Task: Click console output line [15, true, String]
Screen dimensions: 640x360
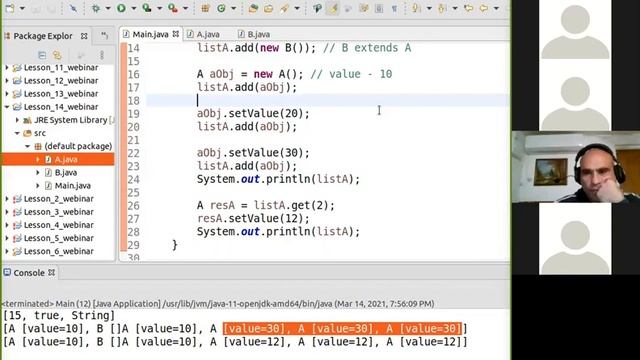Action: point(59,316)
